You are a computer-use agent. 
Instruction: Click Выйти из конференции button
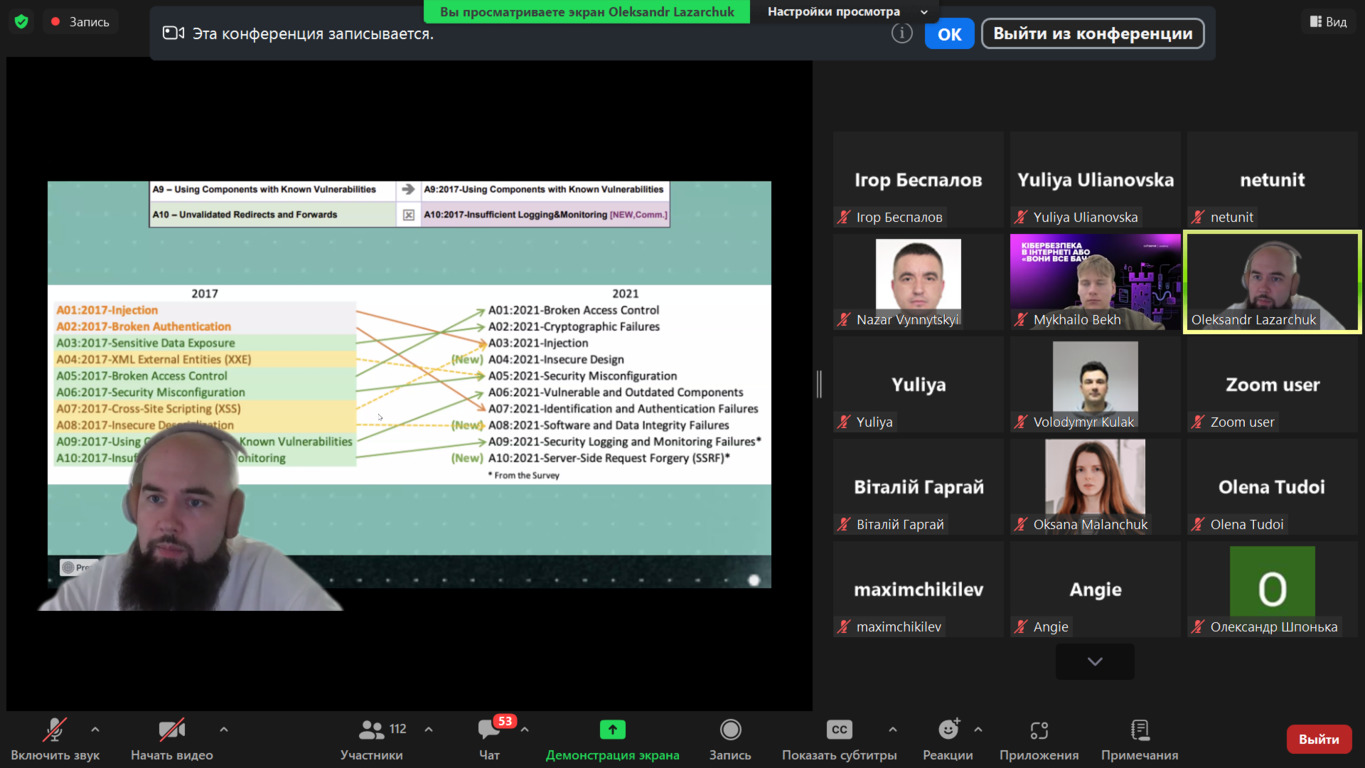pyautogui.click(x=1092, y=33)
